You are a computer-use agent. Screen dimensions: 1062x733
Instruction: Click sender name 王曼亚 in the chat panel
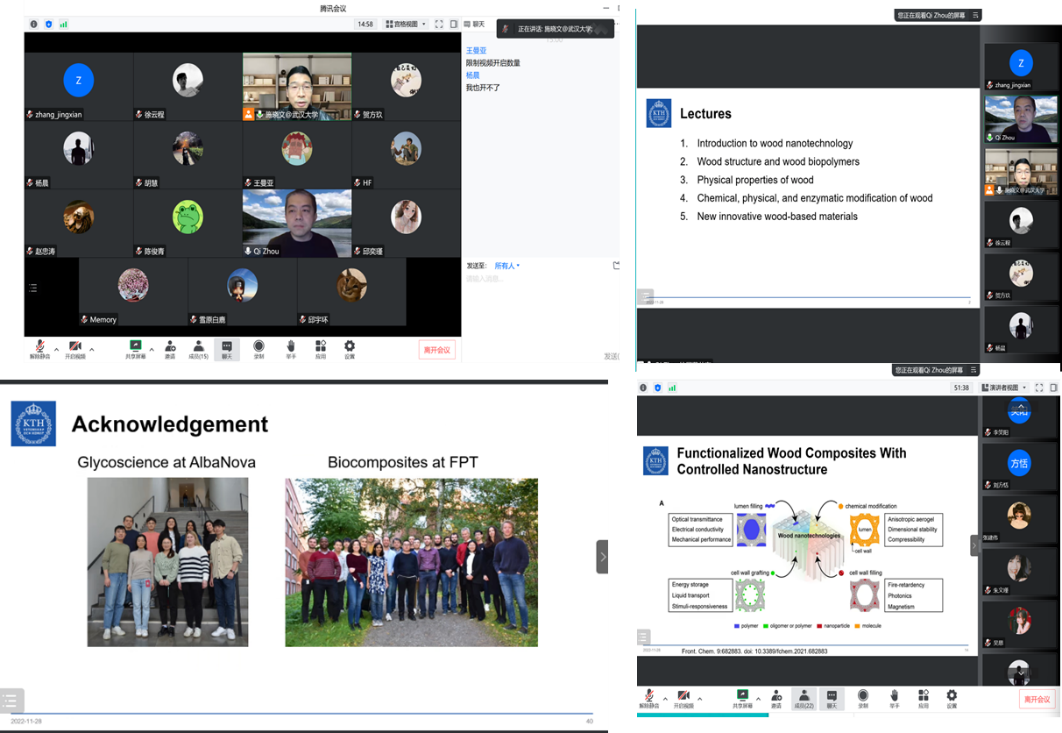(x=476, y=50)
